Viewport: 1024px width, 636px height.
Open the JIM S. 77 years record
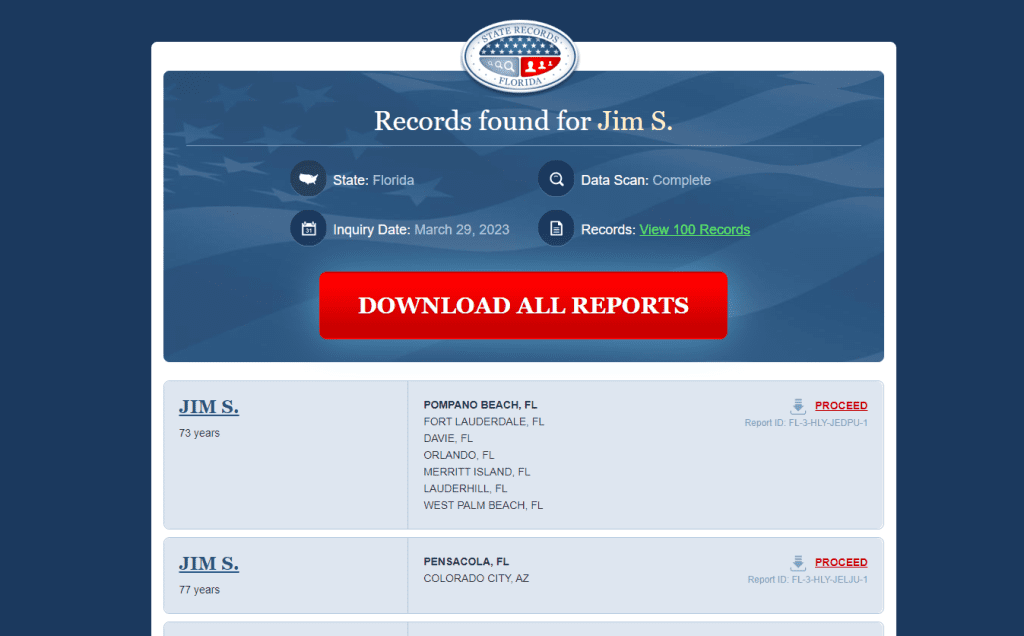[209, 564]
